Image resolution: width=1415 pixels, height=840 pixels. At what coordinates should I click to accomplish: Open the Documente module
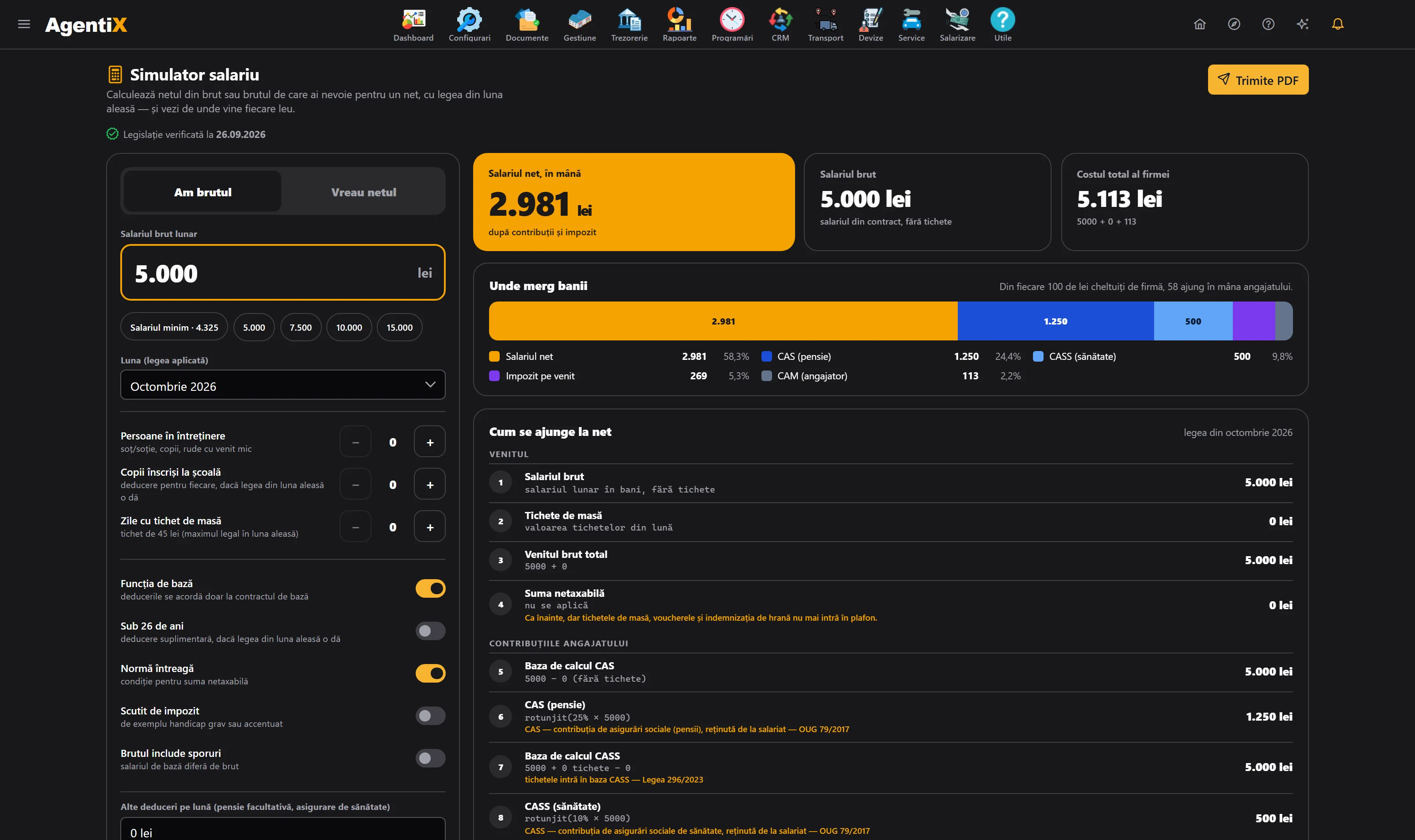pyautogui.click(x=526, y=25)
